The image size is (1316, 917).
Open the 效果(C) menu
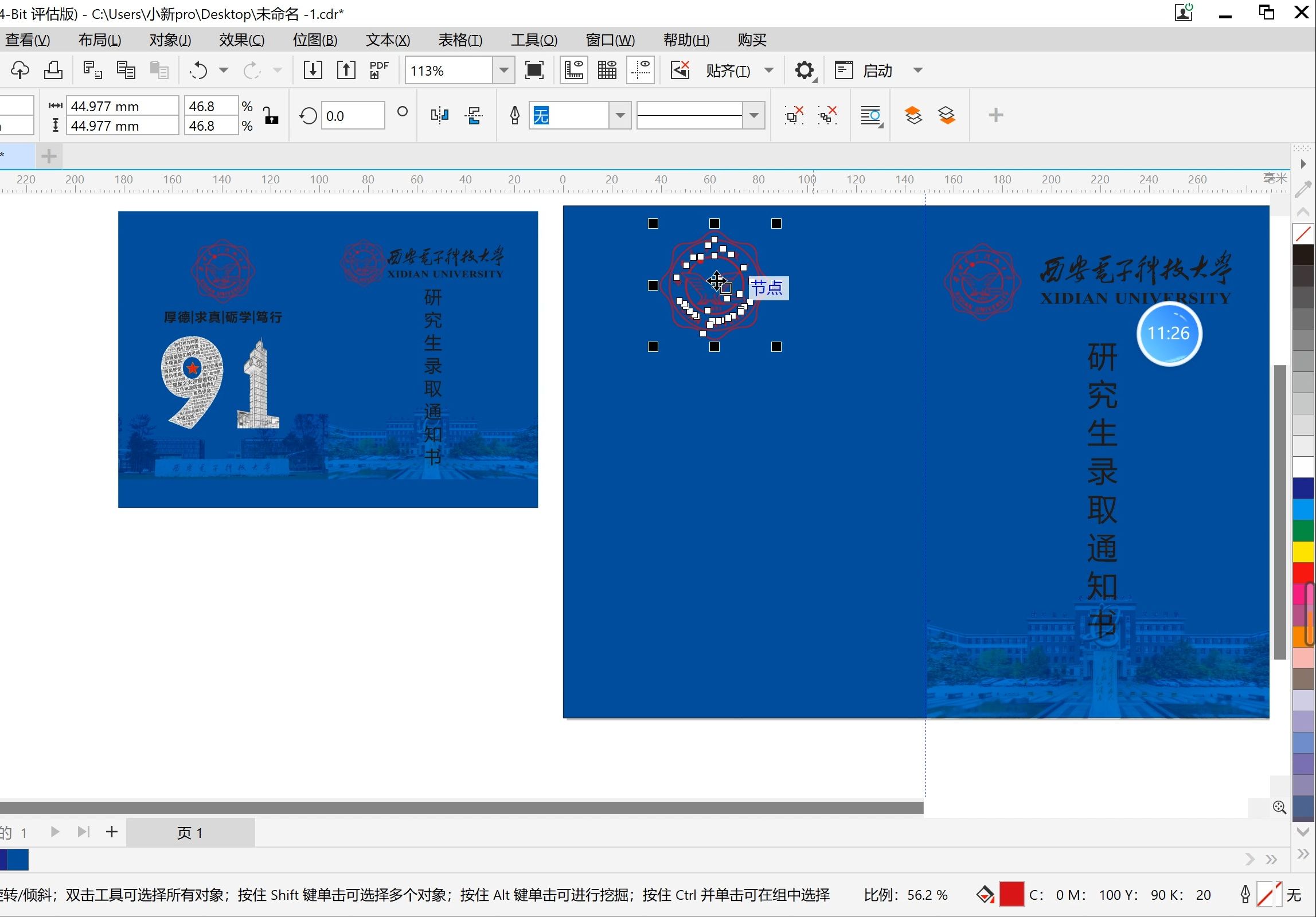click(242, 40)
